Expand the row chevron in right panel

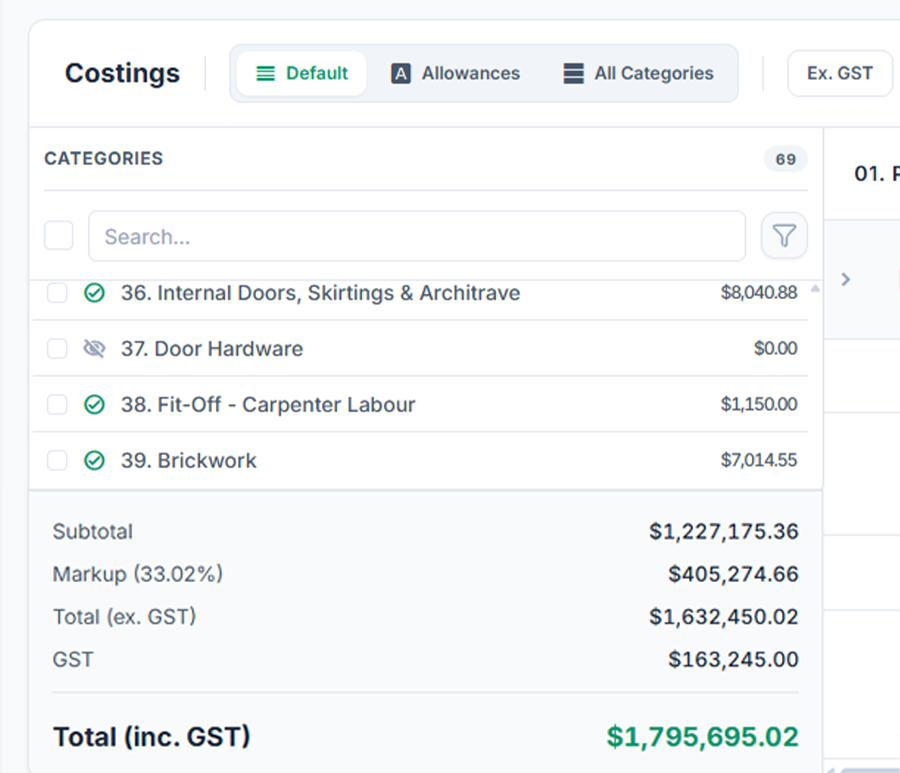pos(845,279)
